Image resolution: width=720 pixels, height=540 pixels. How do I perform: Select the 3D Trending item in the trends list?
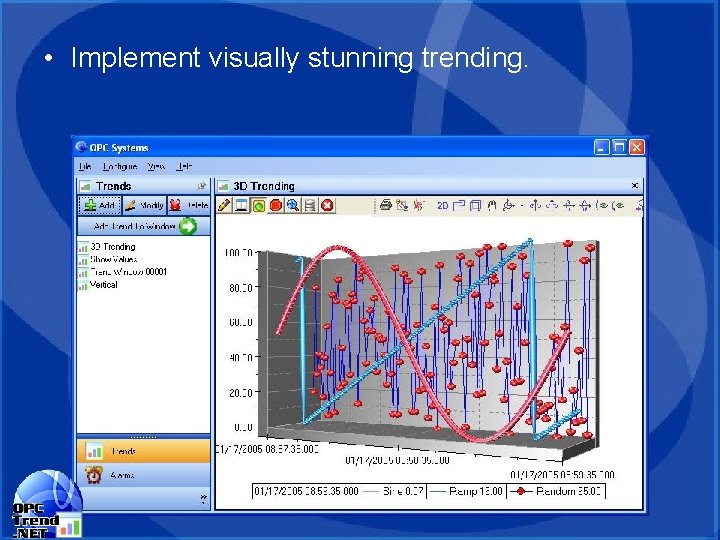(x=107, y=247)
